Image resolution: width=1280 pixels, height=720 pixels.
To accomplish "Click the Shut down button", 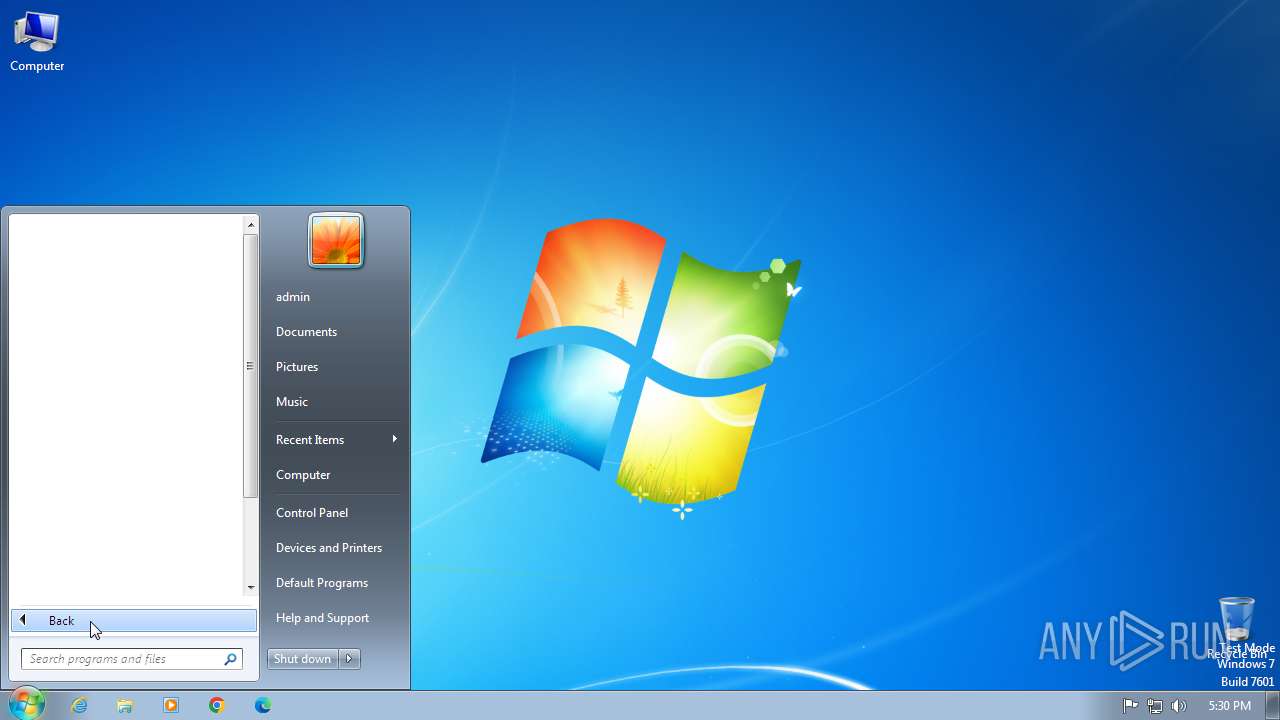I will coord(303,659).
